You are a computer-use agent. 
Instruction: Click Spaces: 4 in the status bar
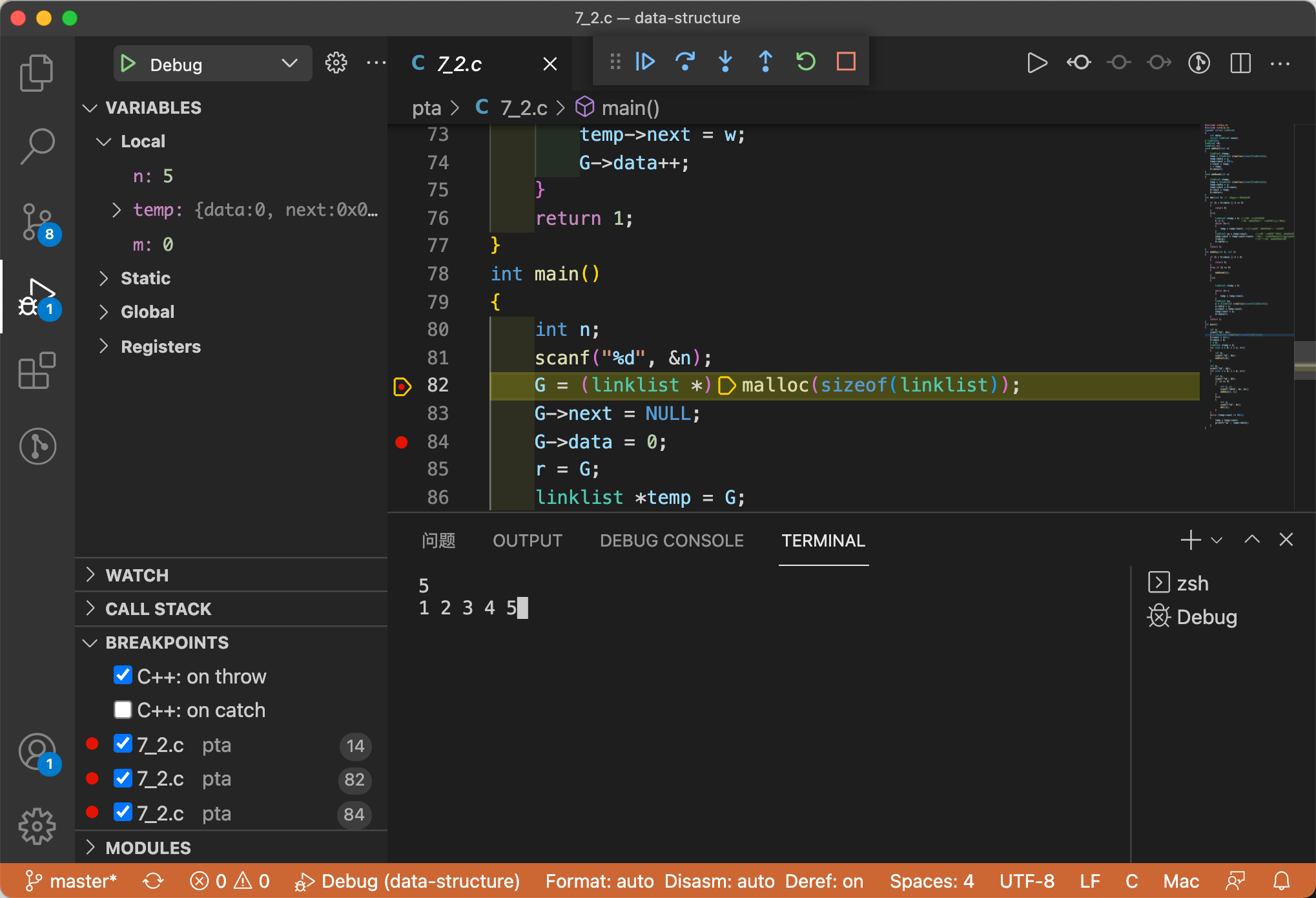click(931, 881)
